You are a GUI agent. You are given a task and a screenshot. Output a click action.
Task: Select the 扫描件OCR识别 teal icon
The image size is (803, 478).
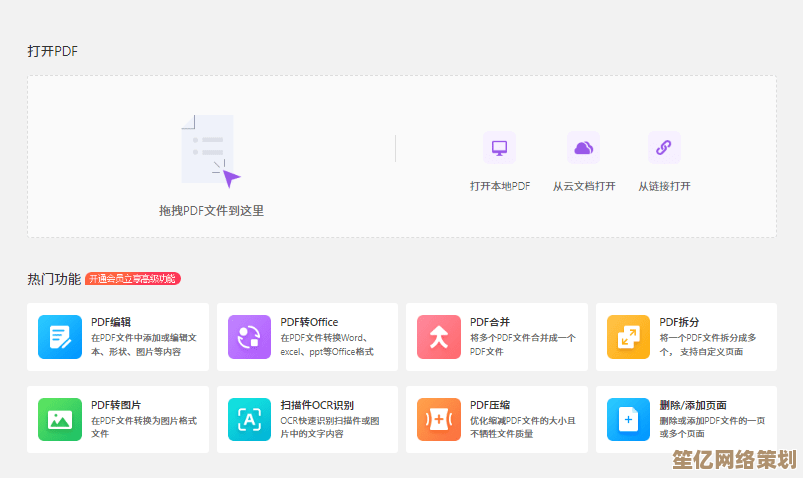(x=249, y=420)
